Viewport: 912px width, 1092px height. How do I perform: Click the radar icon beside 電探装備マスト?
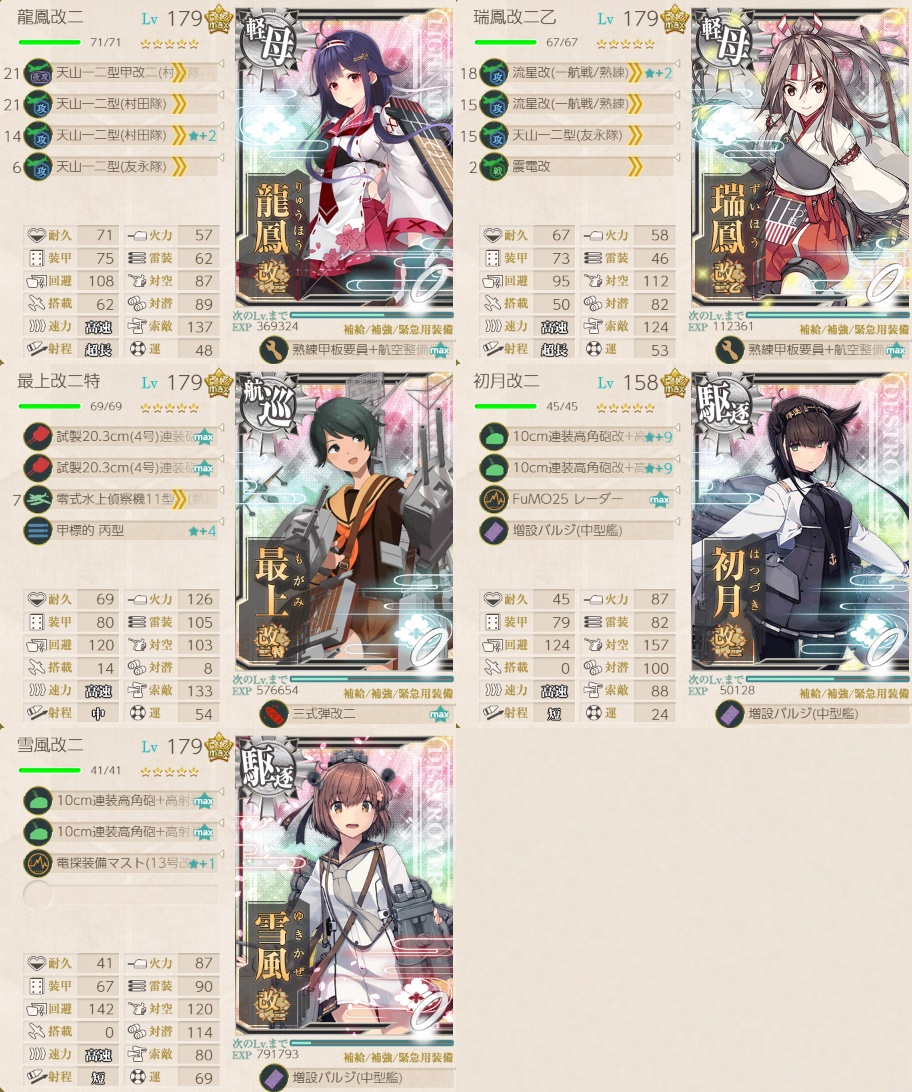pos(38,864)
